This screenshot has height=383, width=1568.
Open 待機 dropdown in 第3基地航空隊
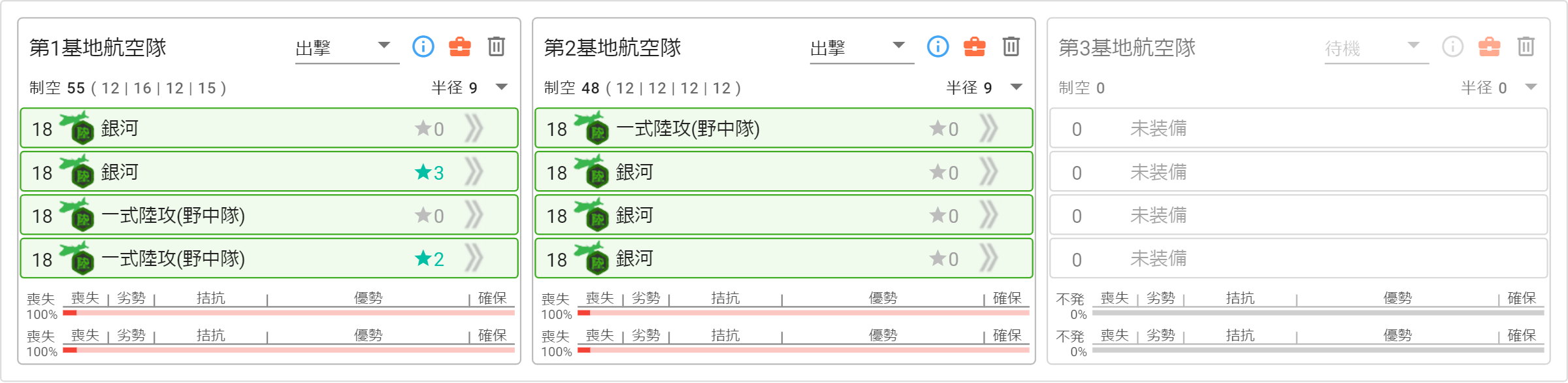tap(1377, 48)
